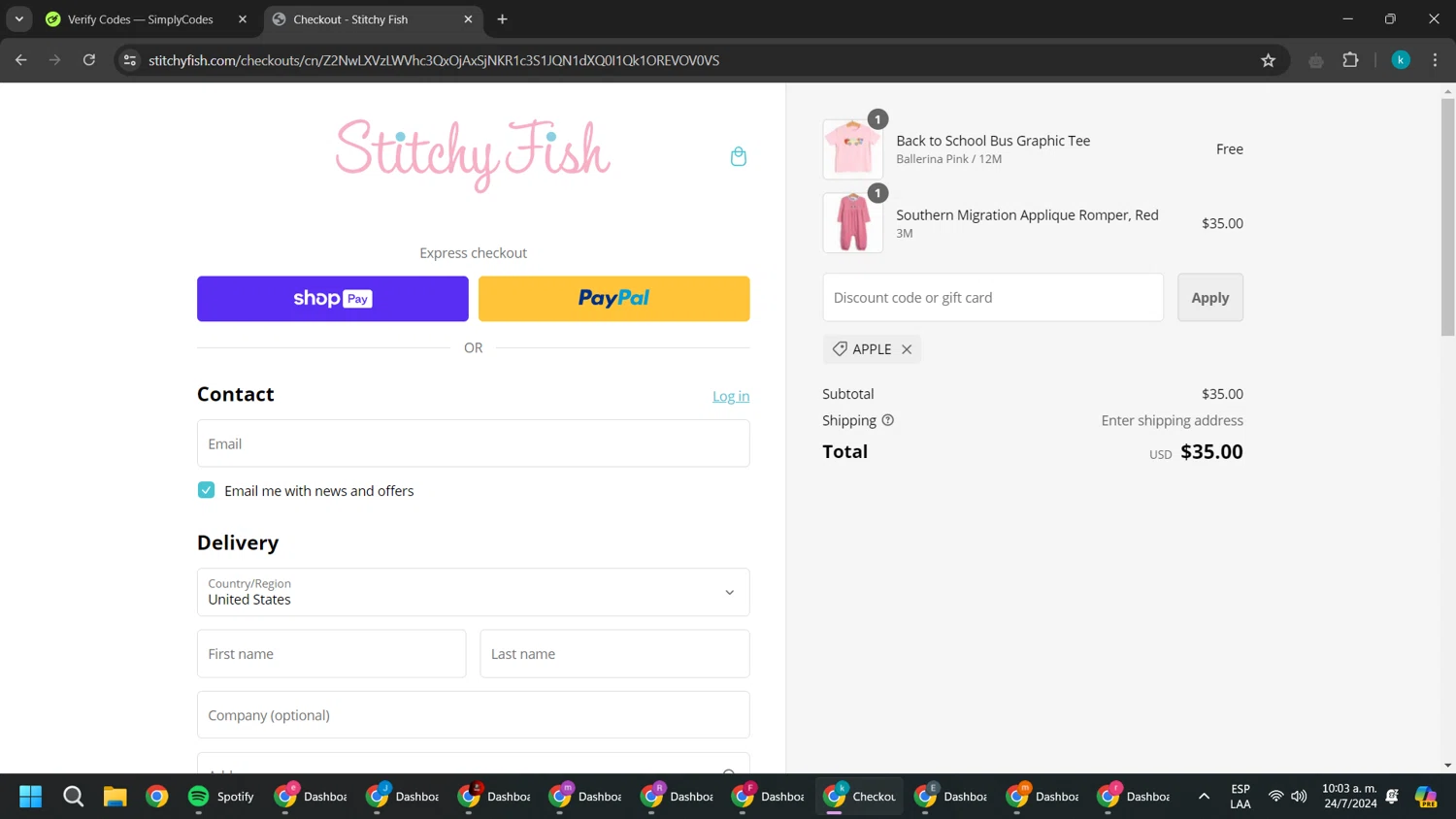1456x819 pixels.
Task: Click the Log in link
Action: tap(731, 396)
